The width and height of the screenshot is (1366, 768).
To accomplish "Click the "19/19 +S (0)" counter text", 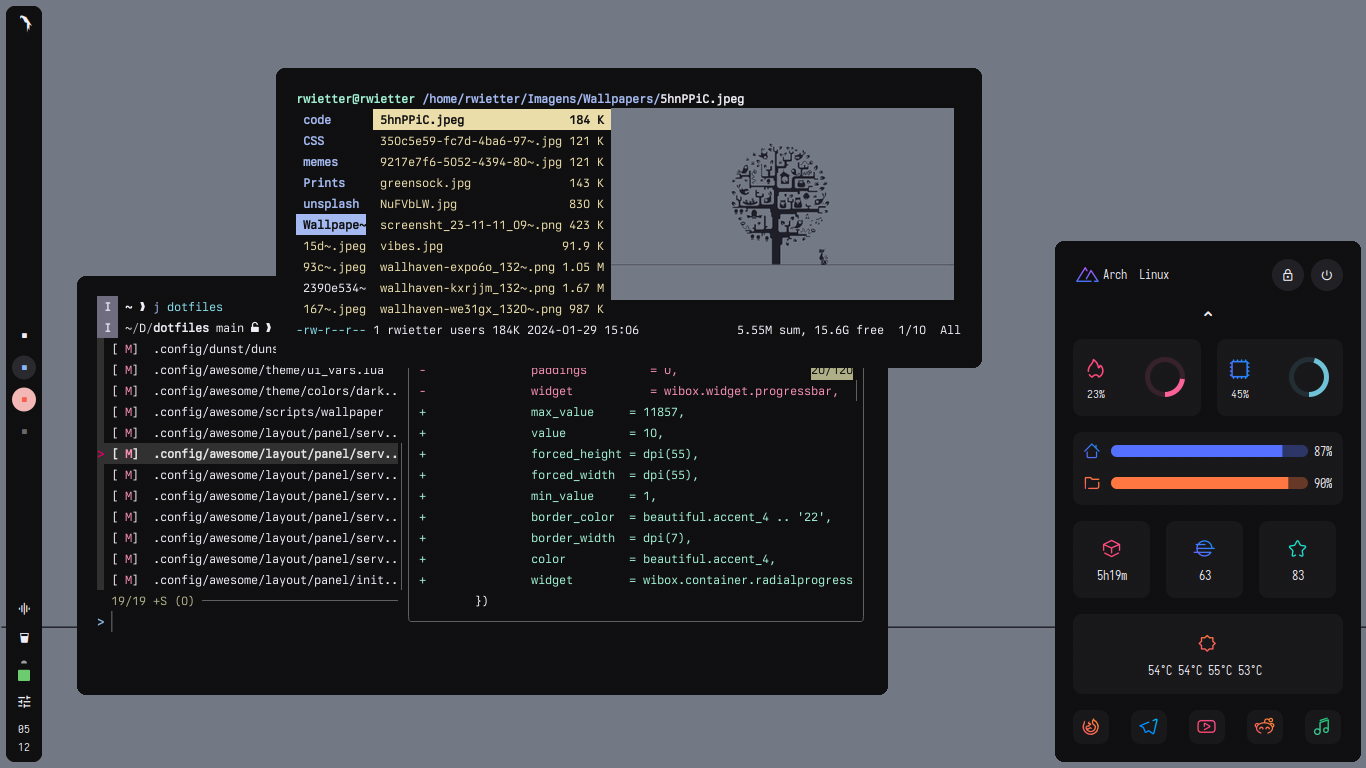I will [x=153, y=601].
